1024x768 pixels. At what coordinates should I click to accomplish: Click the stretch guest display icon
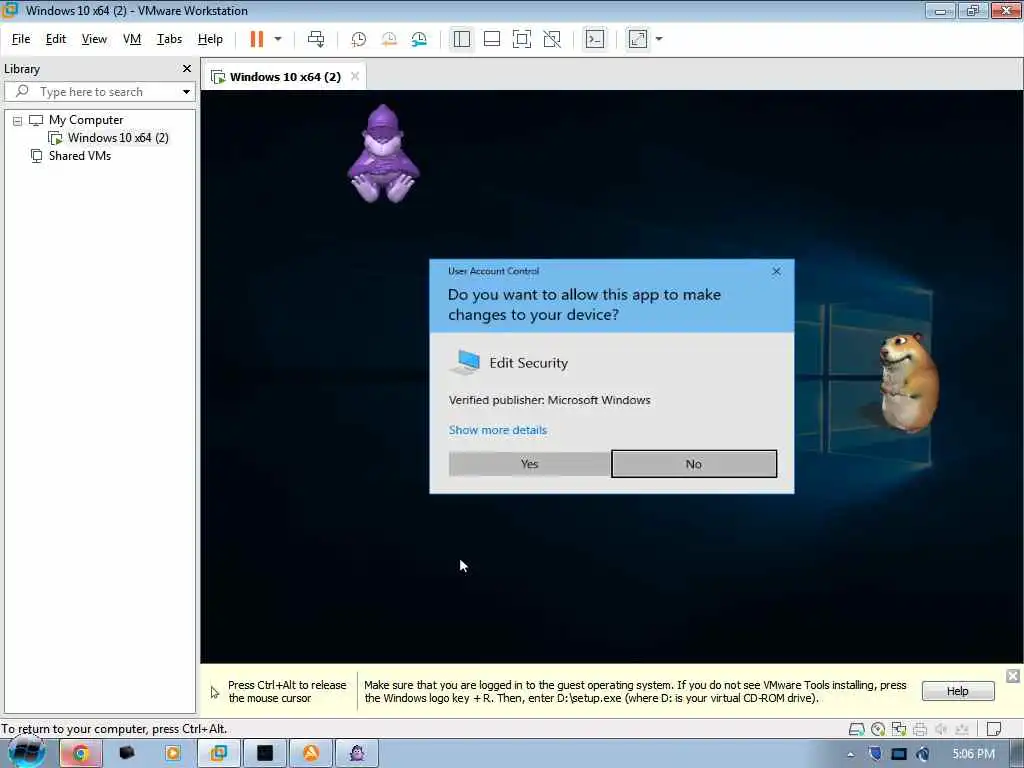click(x=637, y=39)
